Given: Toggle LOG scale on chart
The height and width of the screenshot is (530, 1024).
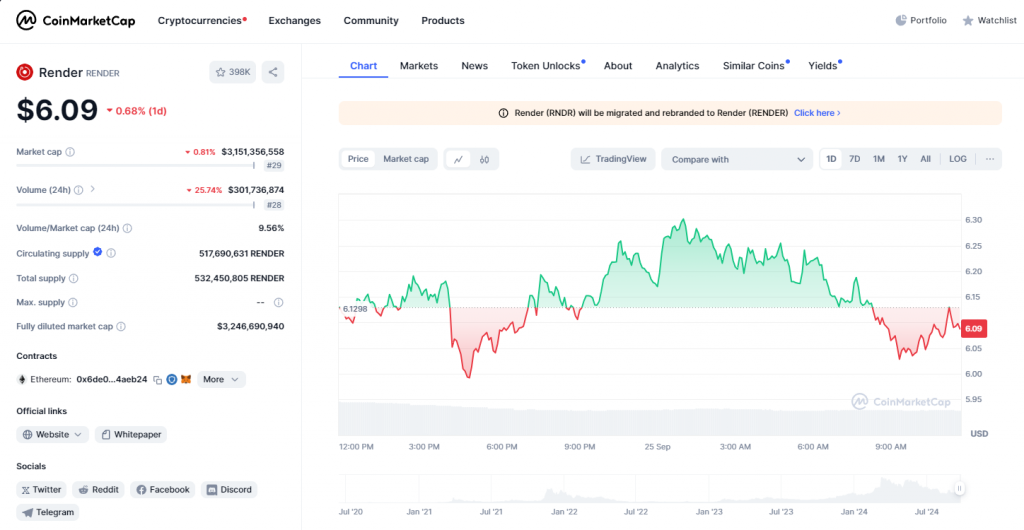Looking at the screenshot, I should 958,159.
